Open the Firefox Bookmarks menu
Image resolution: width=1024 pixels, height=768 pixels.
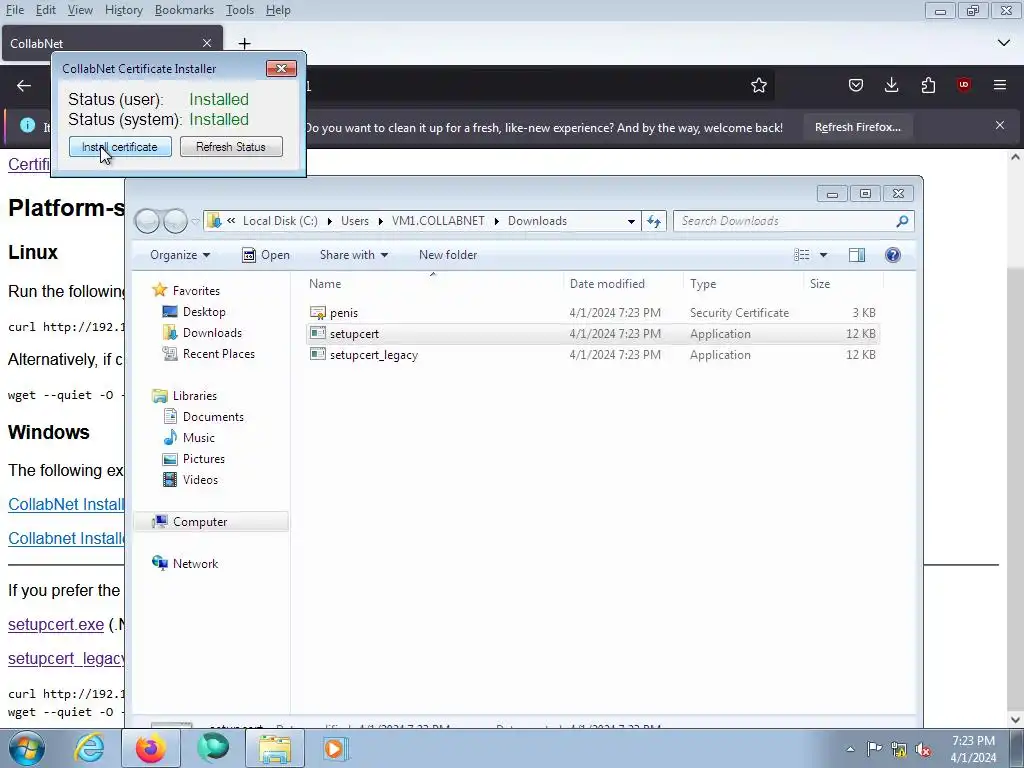[184, 10]
